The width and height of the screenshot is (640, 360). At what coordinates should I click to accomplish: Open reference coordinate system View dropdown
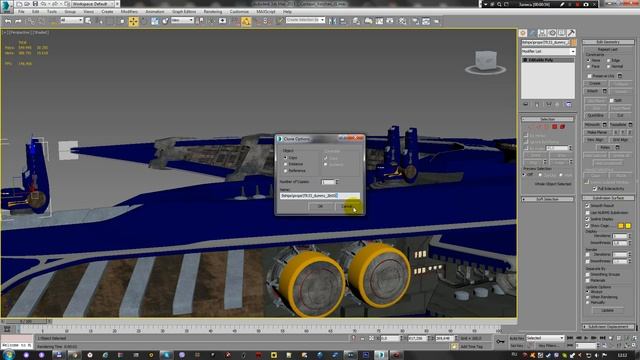182,20
